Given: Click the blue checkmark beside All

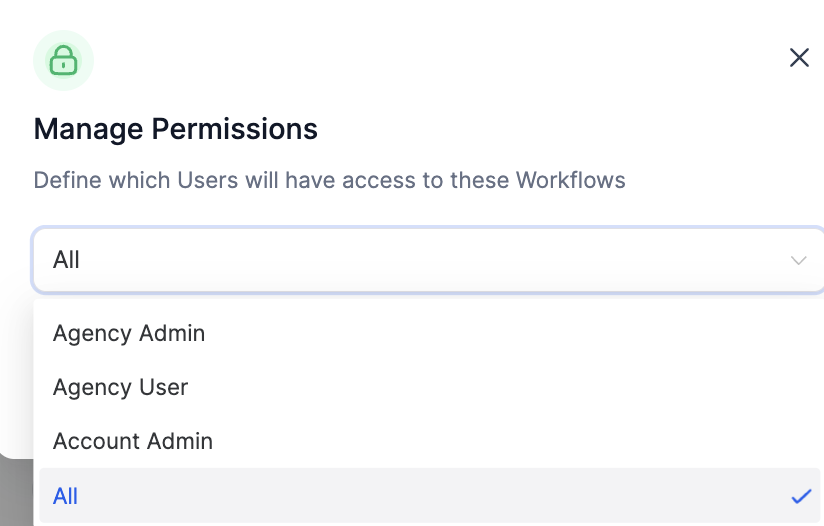Looking at the screenshot, I should [x=800, y=496].
